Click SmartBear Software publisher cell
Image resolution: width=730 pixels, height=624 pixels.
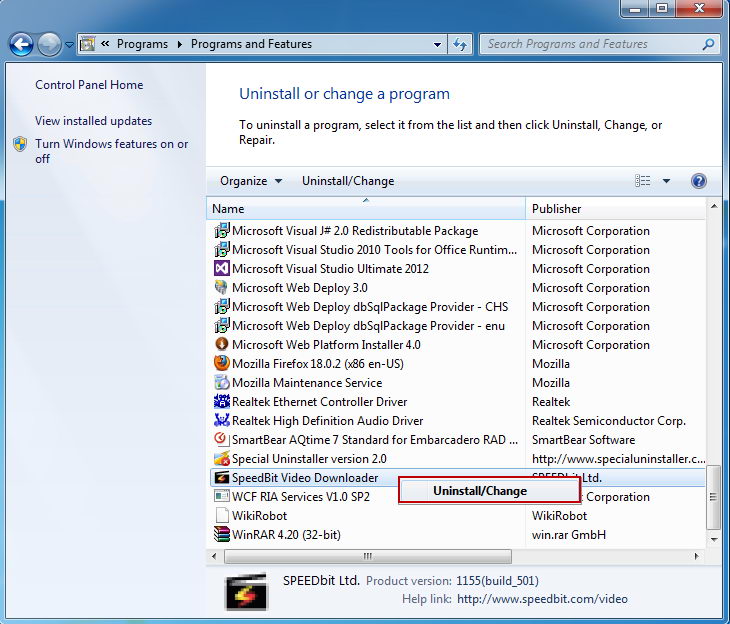[583, 440]
